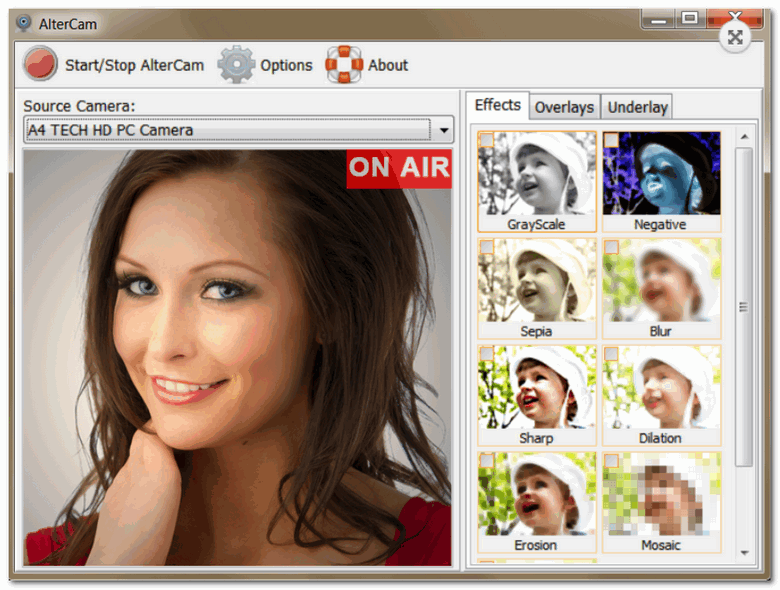Click the Start/Stop AlterCam label
Viewport: 780px width, 590px height.
pos(134,65)
